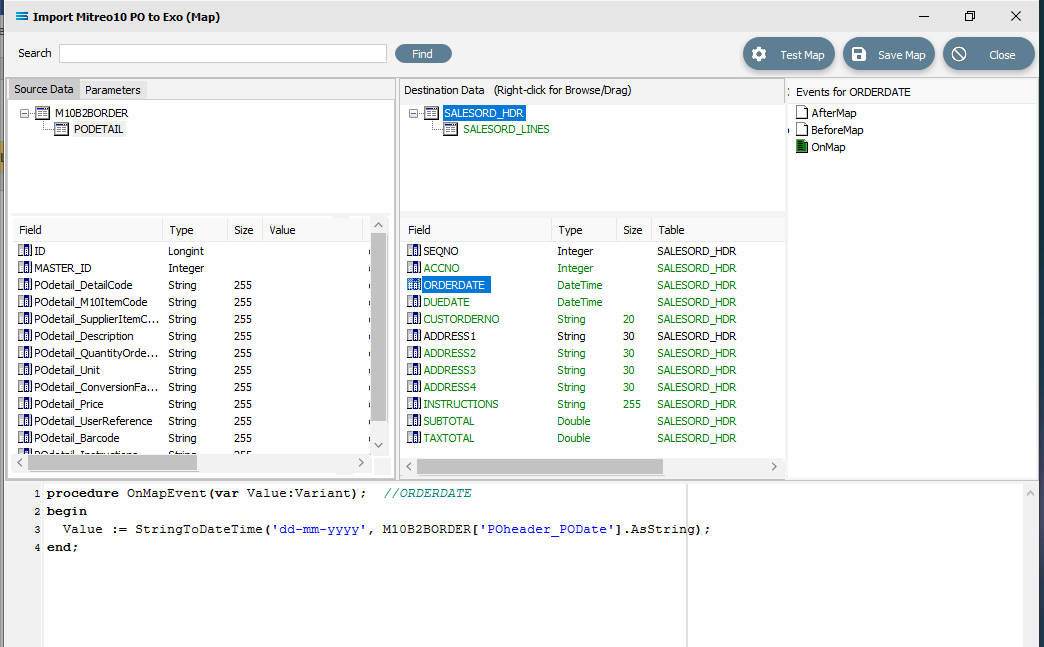Run the Test Map button

(x=790, y=55)
